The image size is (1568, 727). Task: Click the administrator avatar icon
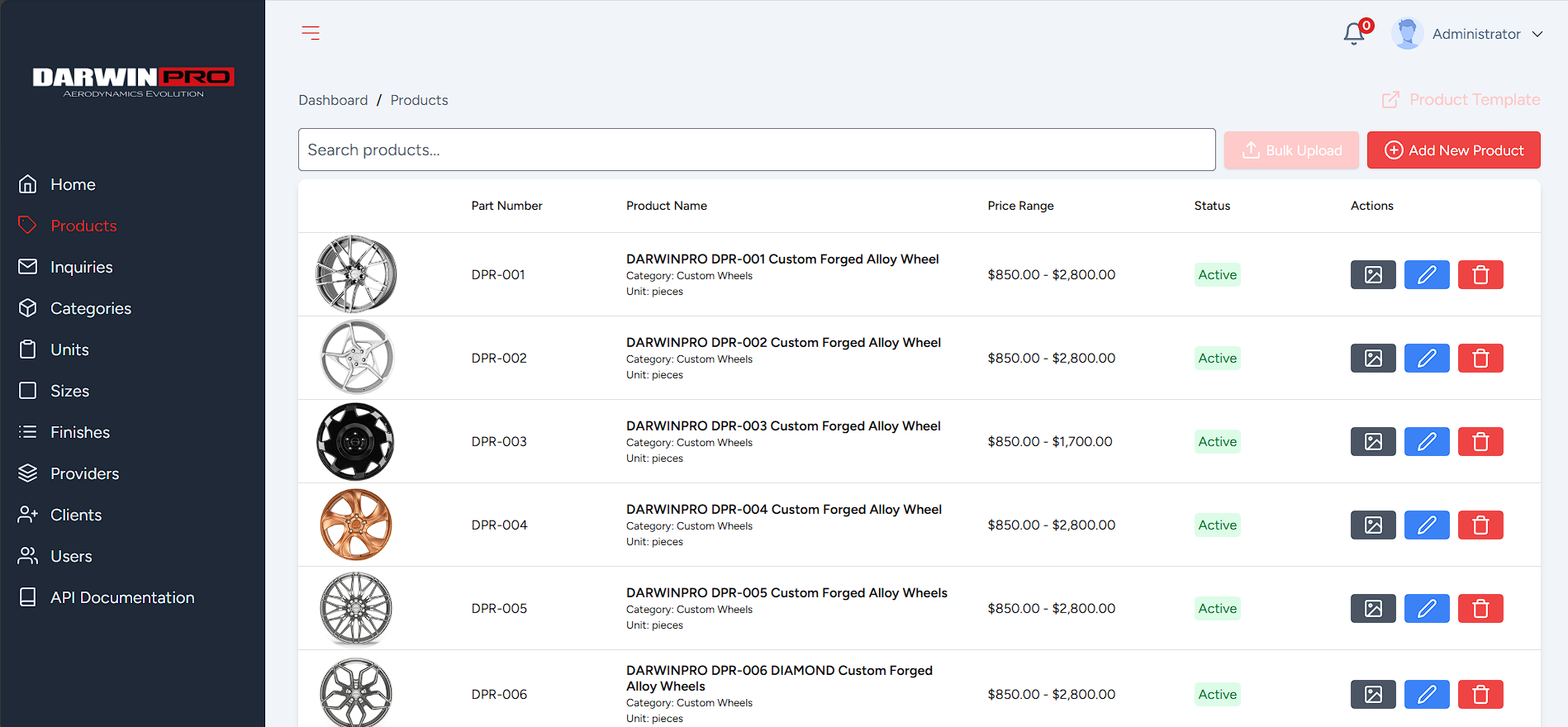1406,34
